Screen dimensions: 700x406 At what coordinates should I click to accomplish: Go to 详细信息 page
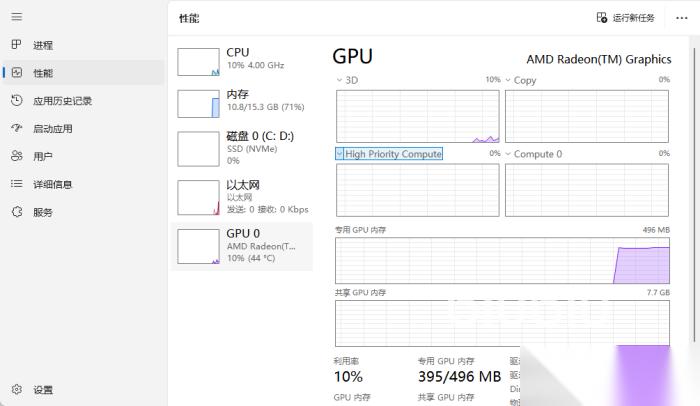pos(53,184)
